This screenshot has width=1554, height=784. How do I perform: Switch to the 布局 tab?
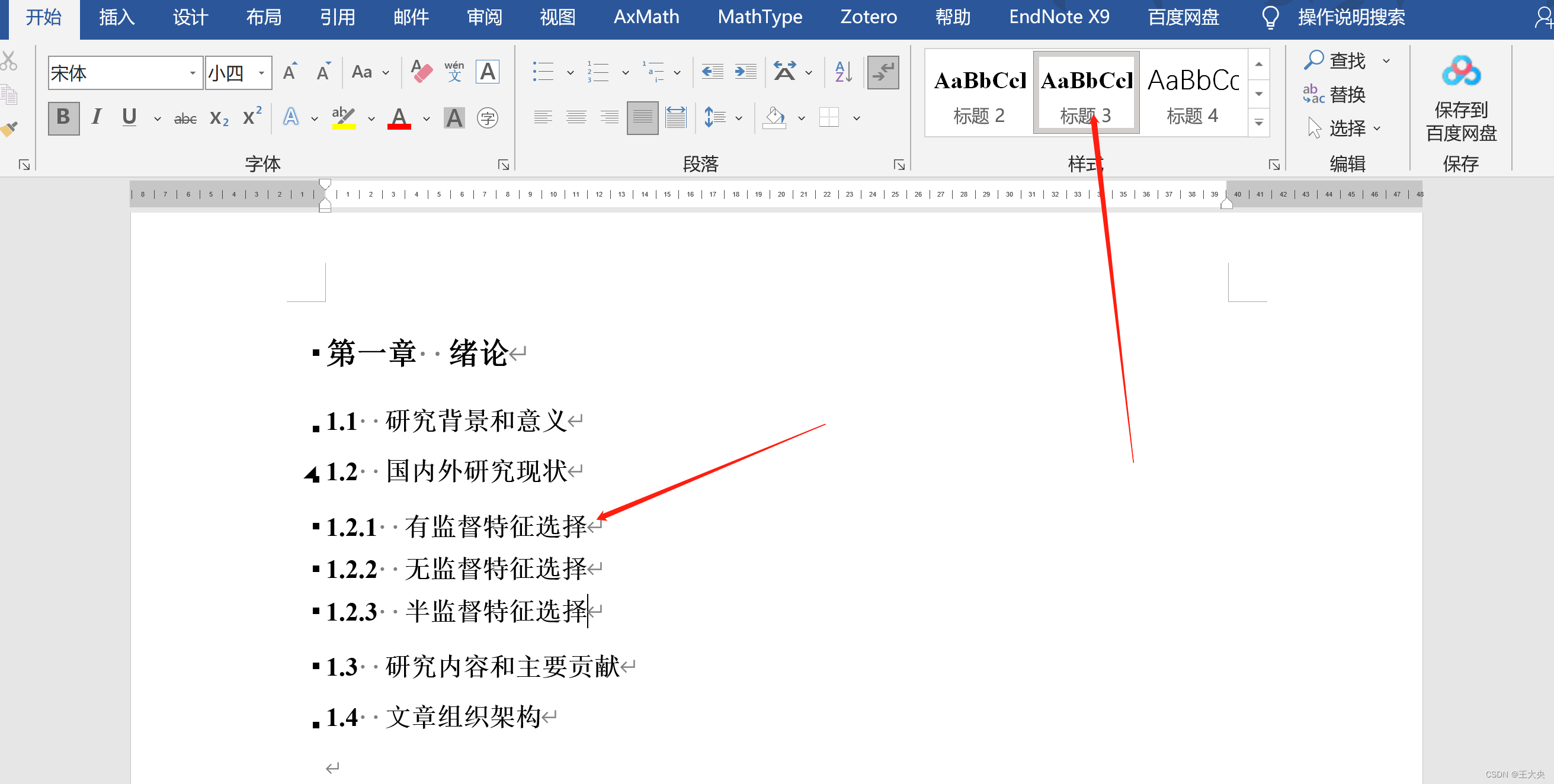tap(264, 17)
